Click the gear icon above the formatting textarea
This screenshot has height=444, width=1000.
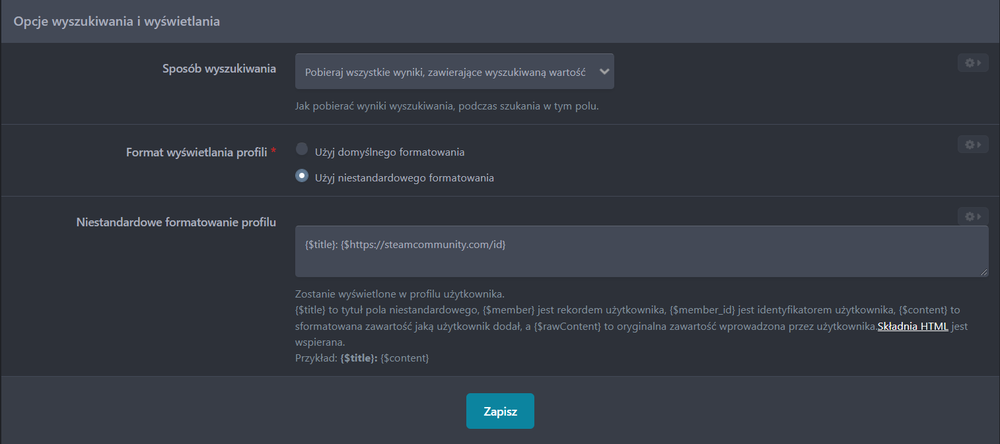pos(970,216)
